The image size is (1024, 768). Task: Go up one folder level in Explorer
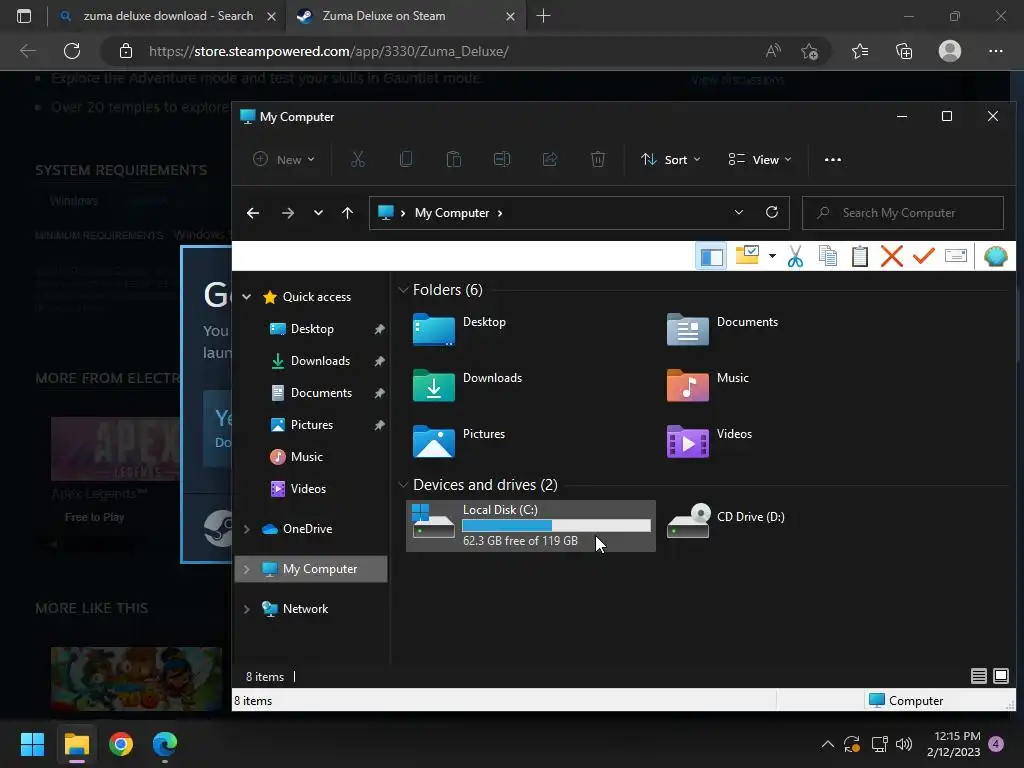(347, 213)
